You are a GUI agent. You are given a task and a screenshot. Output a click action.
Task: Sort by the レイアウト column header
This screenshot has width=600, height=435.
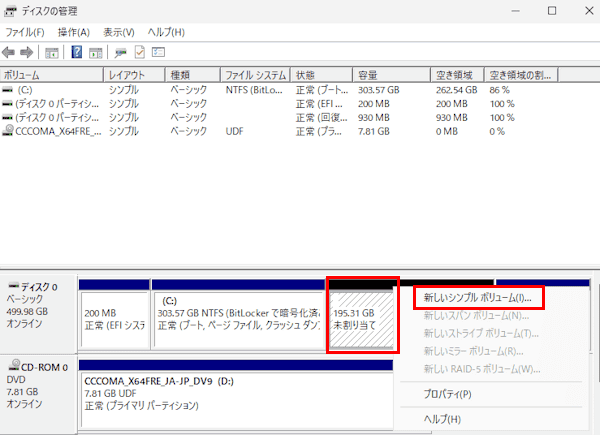134,75
